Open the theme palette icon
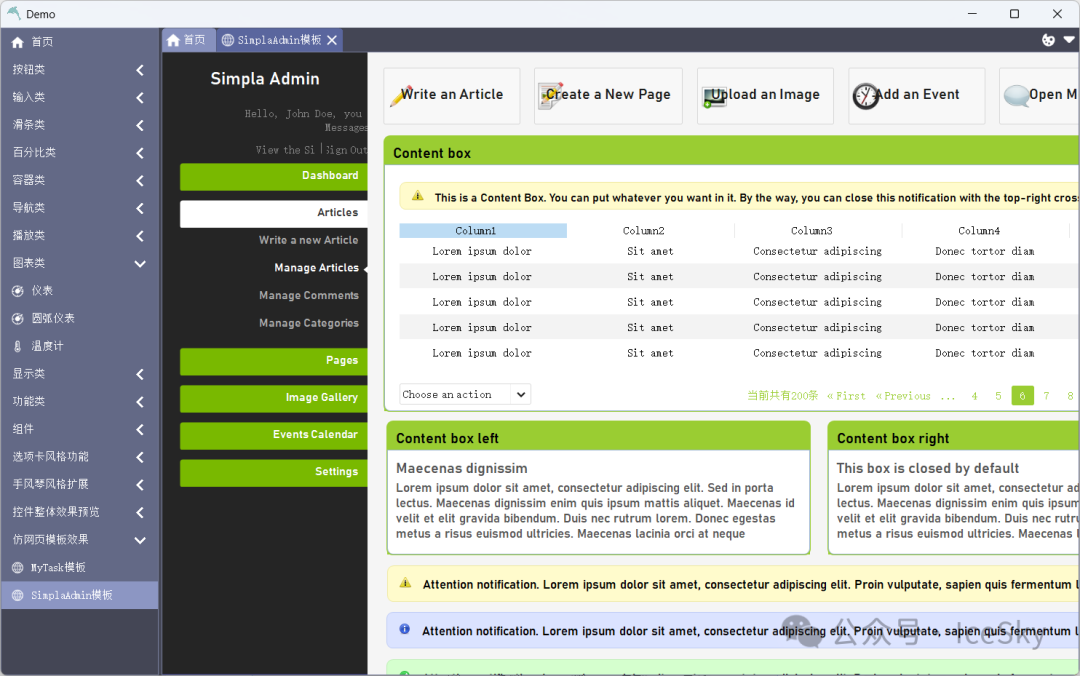 point(1048,40)
